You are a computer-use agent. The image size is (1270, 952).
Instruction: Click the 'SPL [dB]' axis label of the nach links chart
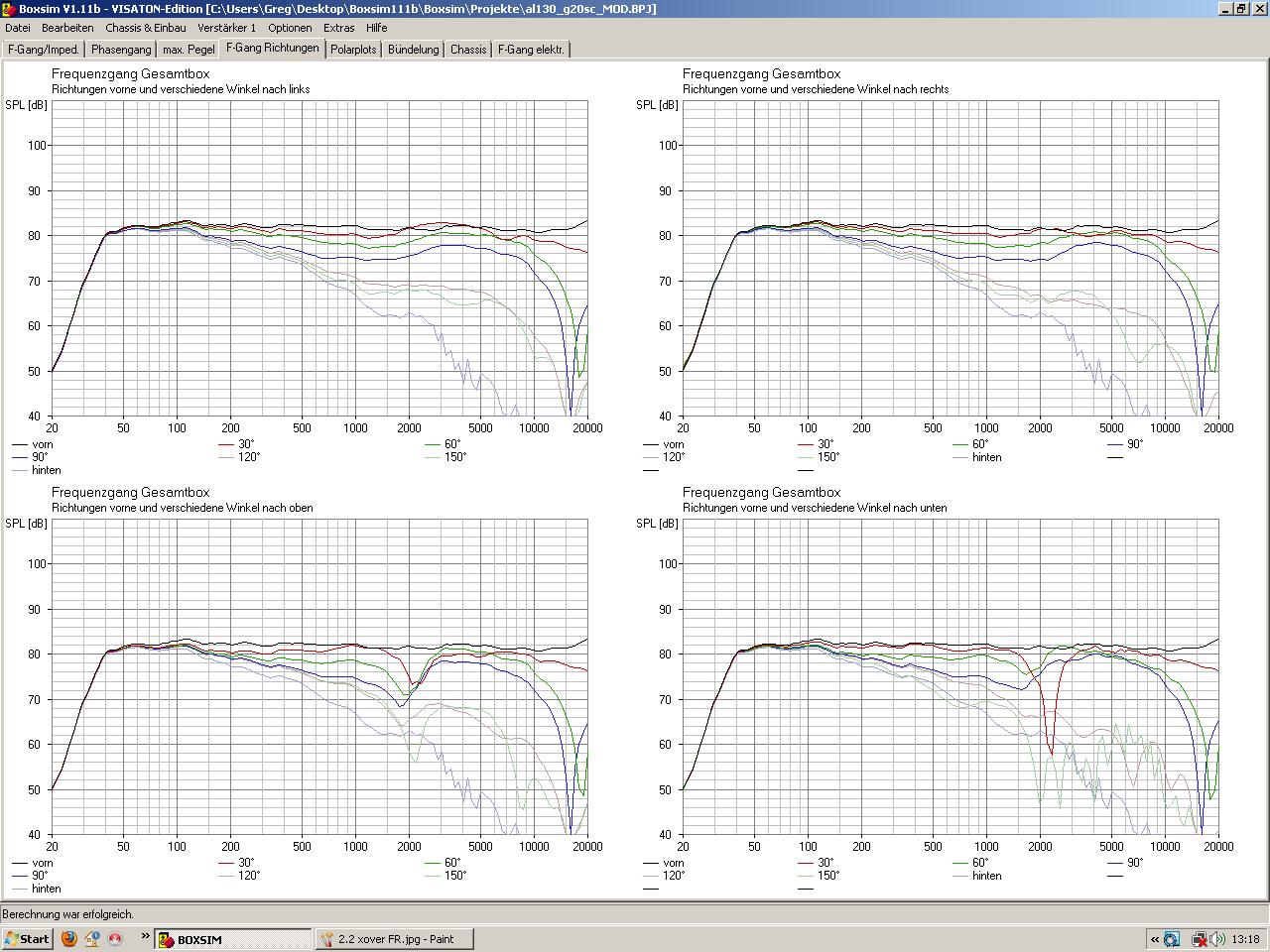[26, 105]
